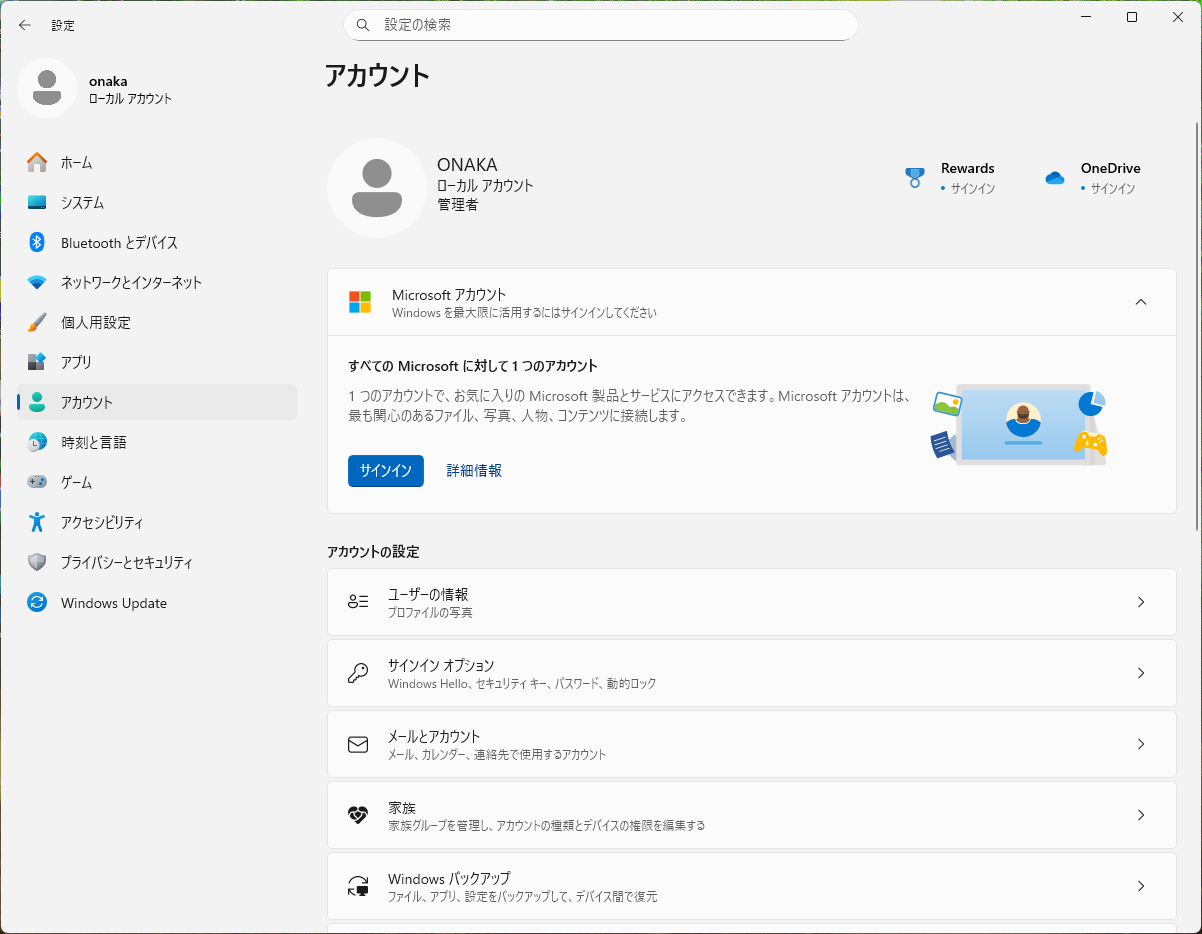Click the Microsoft four-color logo icon

coord(360,302)
